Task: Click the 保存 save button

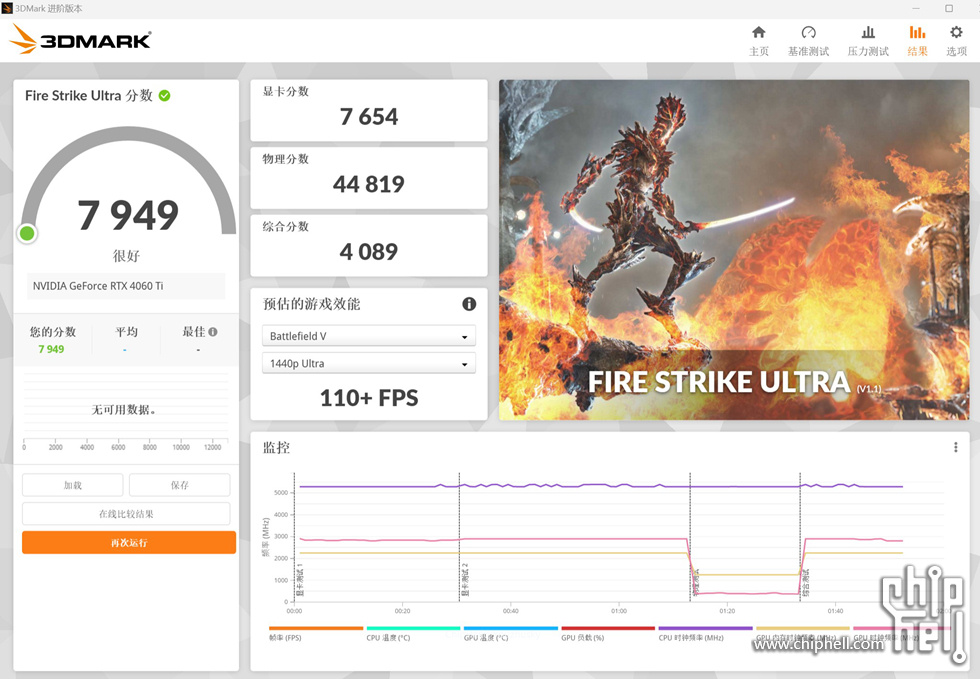Action: [x=179, y=485]
